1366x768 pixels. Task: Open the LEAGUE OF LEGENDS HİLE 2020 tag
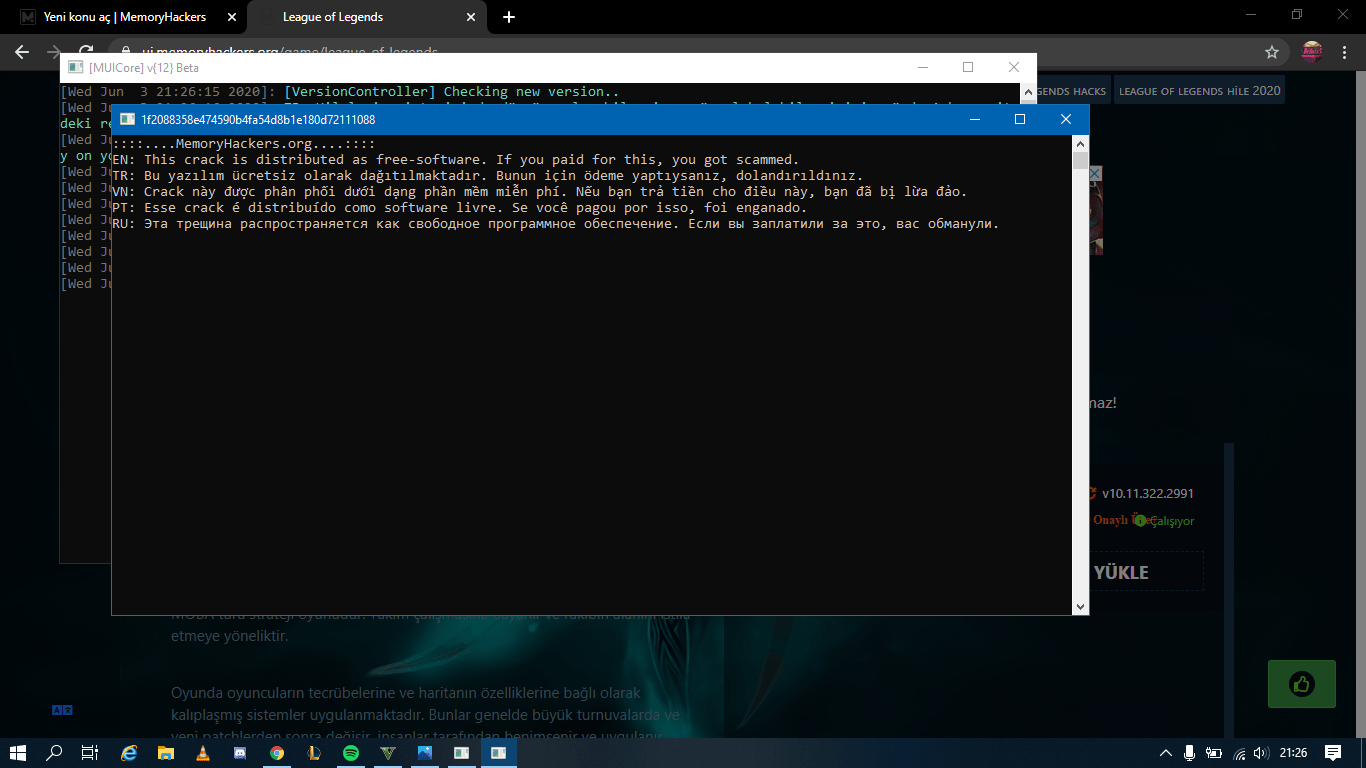coord(1199,90)
